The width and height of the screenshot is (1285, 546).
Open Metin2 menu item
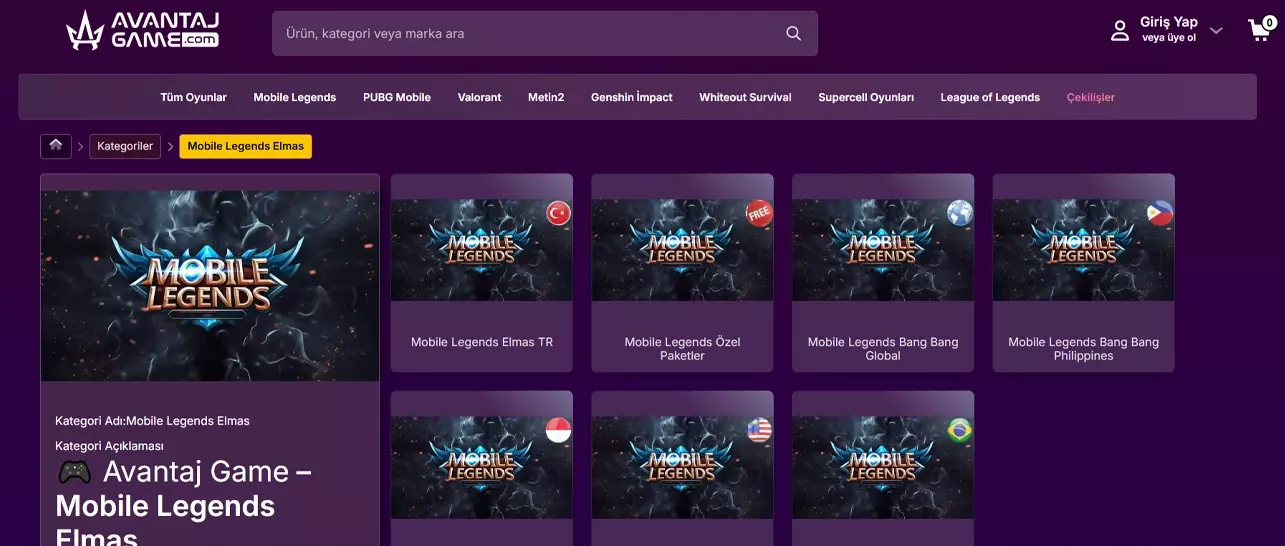click(546, 97)
